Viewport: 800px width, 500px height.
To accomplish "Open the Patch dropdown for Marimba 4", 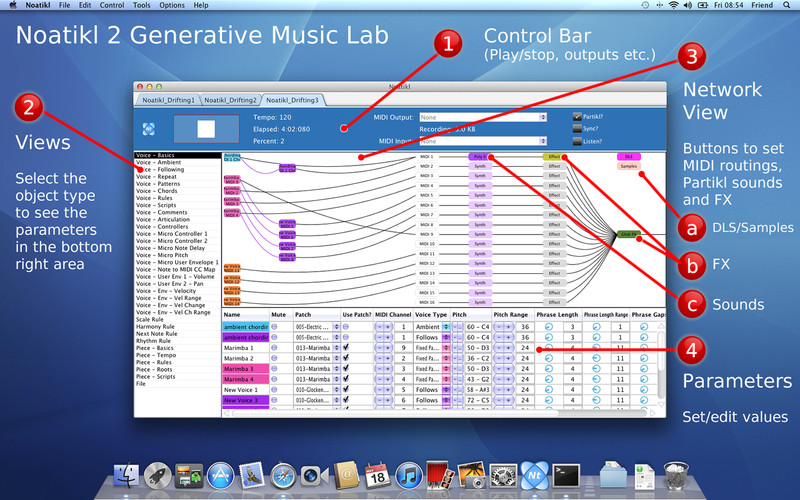I will [317, 379].
